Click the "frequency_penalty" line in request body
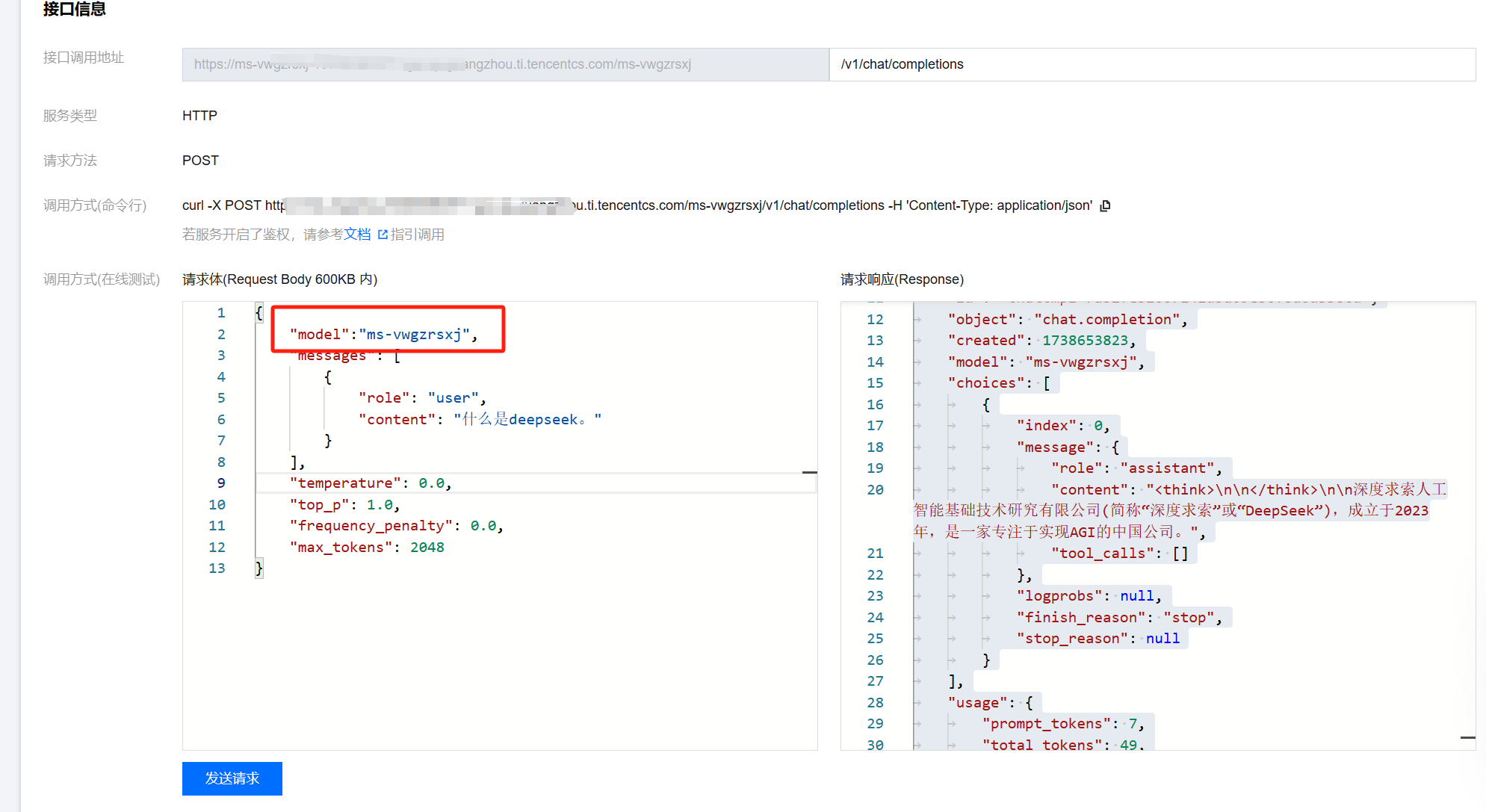The height and width of the screenshot is (812, 1486). 396,526
